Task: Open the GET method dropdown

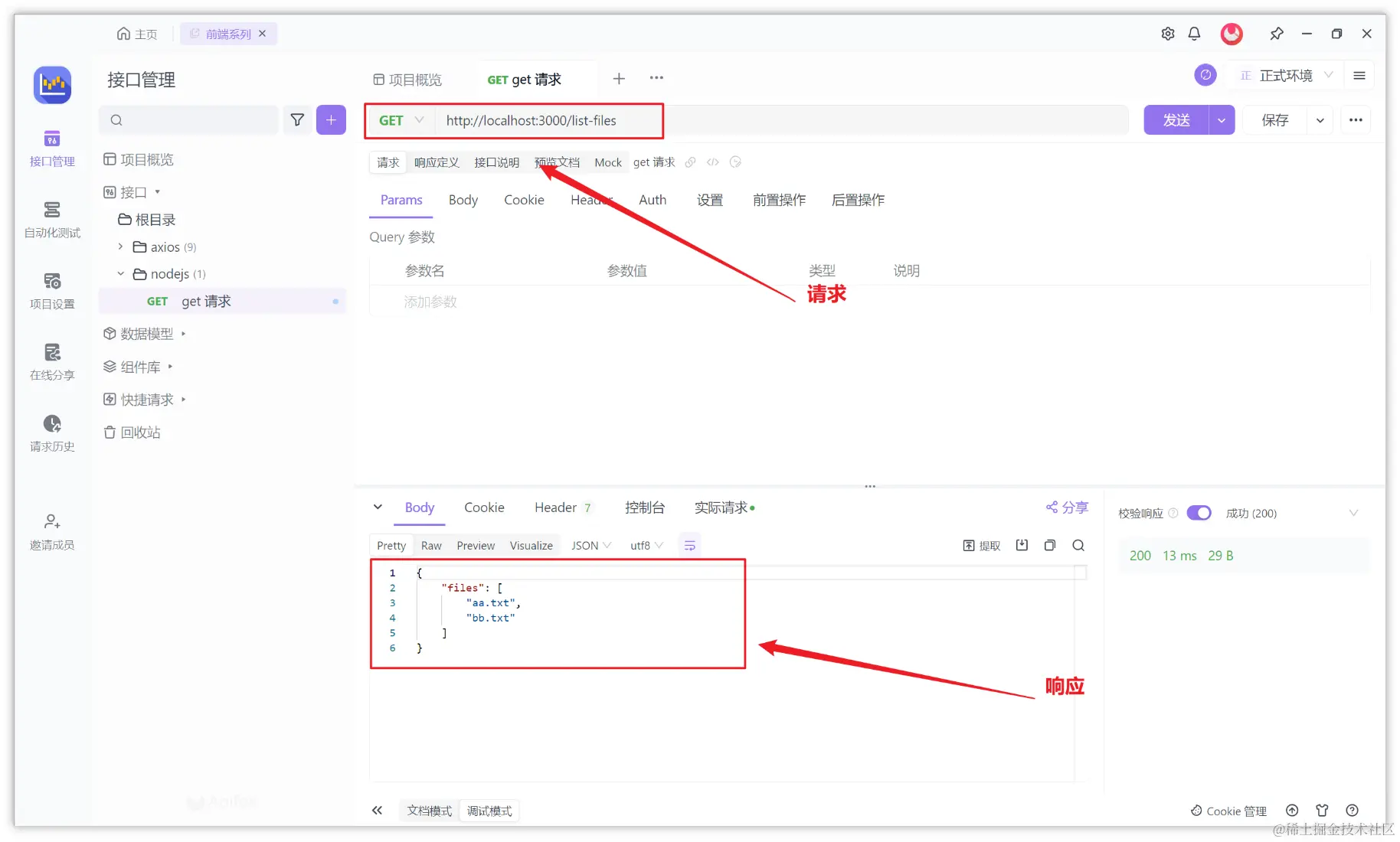Action: 401,120
